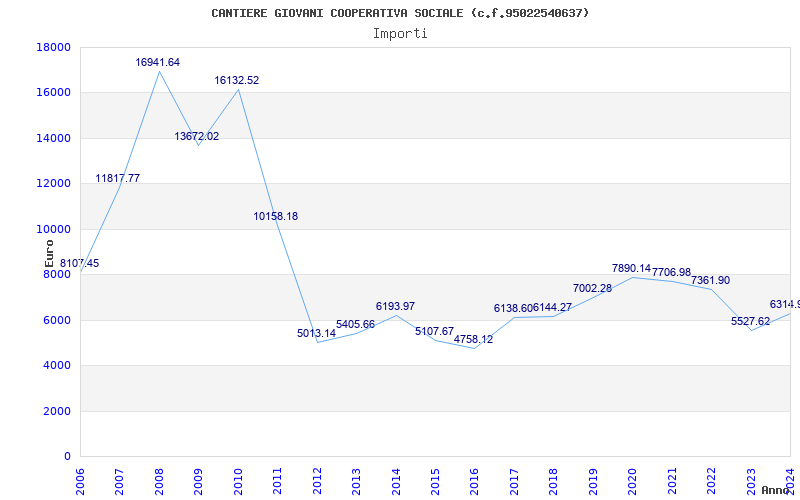The image size is (800, 500).
Task: Click the Euro y-axis title
Action: [49, 253]
